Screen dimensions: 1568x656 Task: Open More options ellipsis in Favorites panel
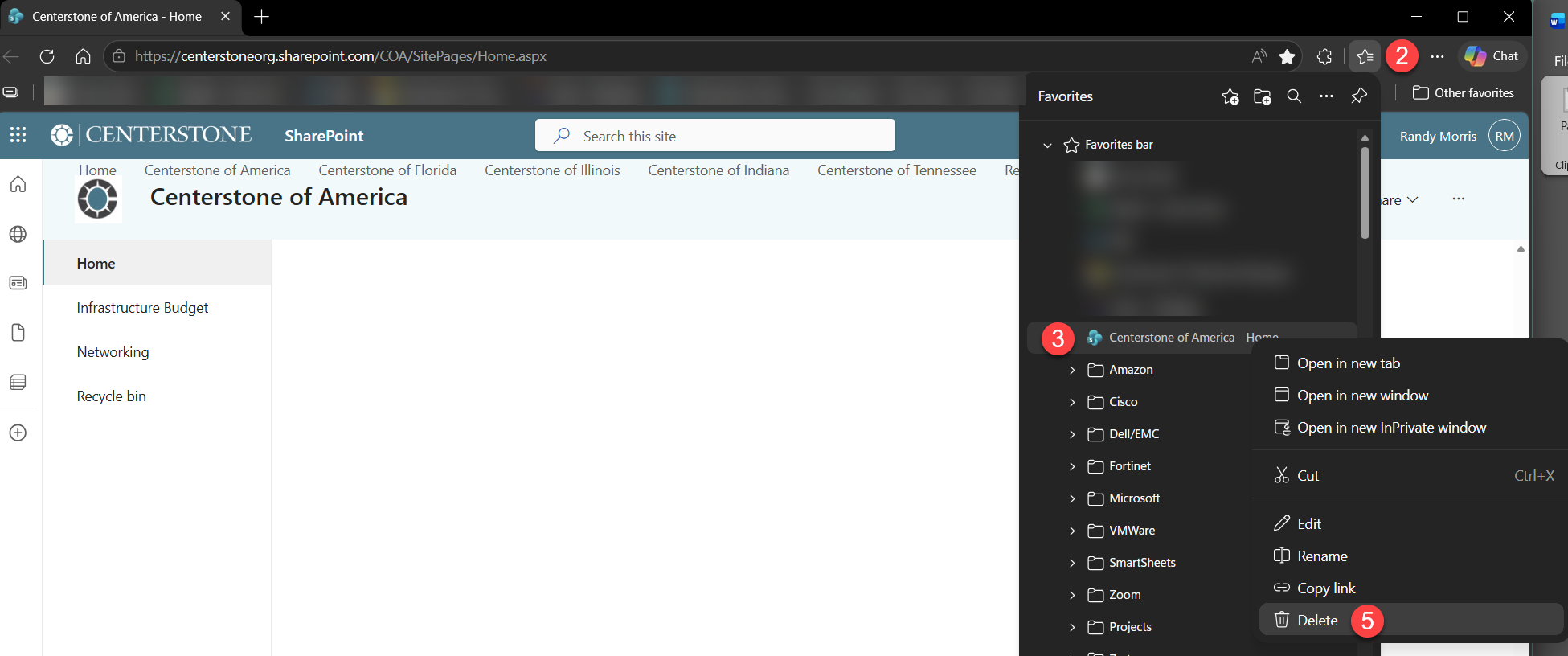(x=1326, y=96)
